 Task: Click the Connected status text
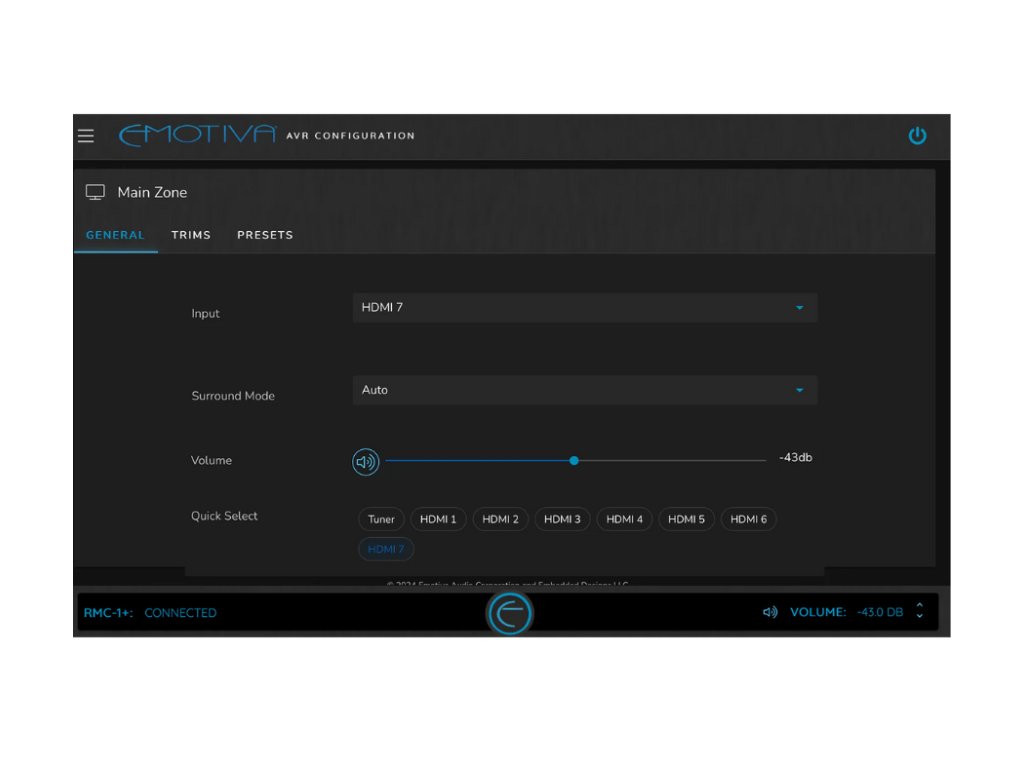pos(180,613)
